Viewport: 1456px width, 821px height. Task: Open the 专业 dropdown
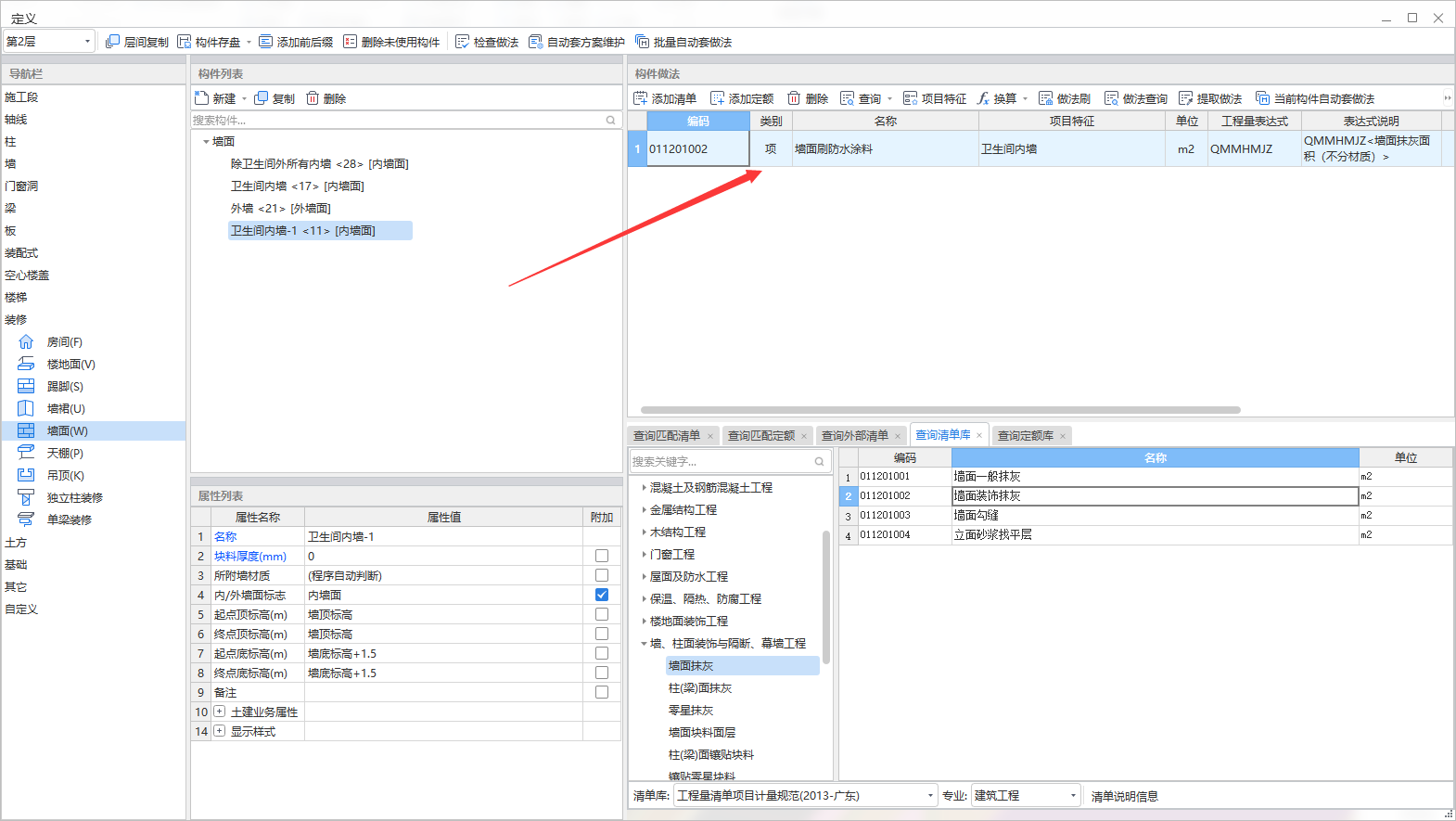(1026, 795)
